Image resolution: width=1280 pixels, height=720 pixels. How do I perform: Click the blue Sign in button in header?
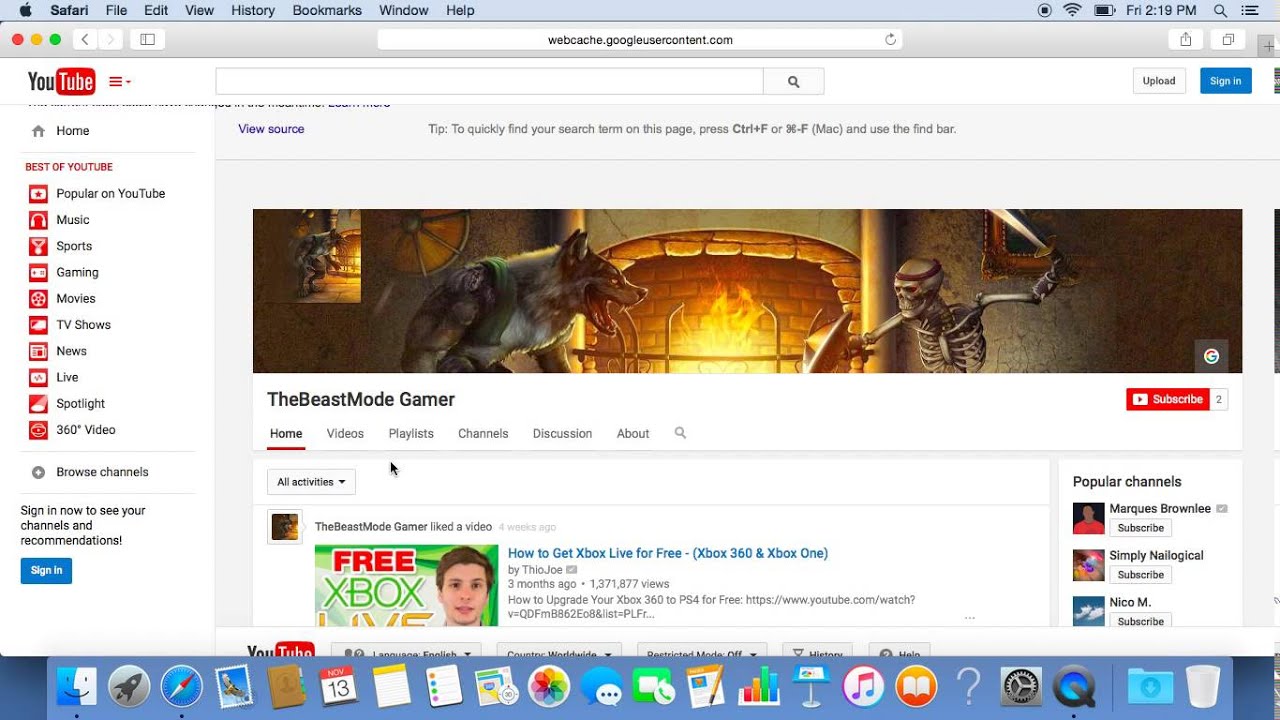[1225, 81]
